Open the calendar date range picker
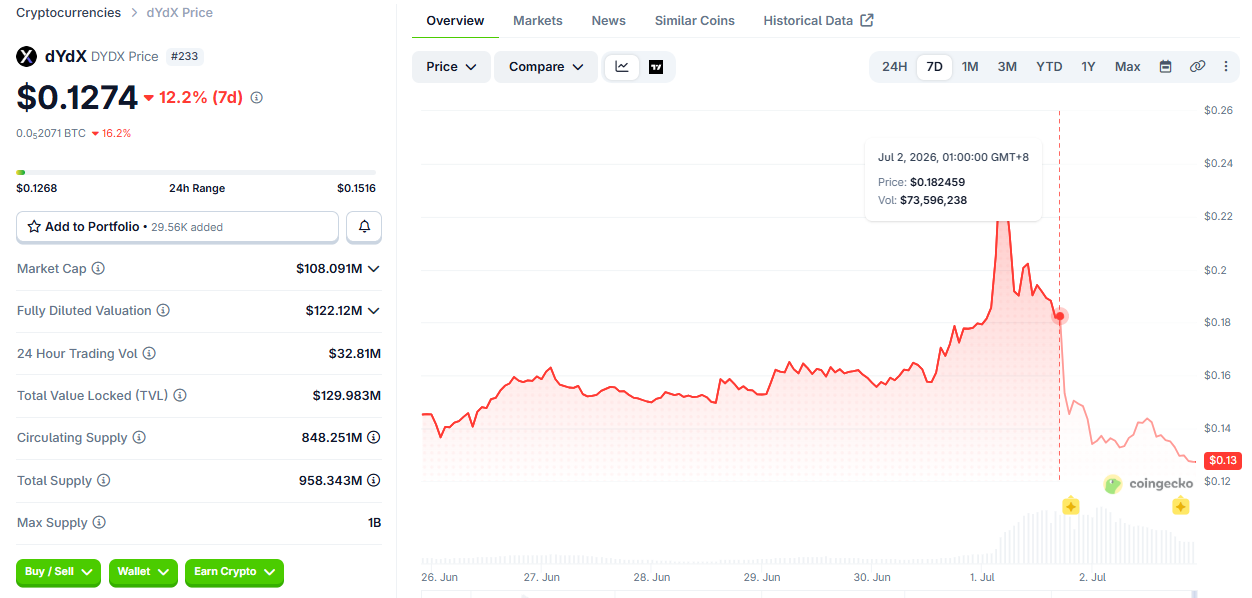Screen dimensions: 1252x598 pyautogui.click(x=1165, y=67)
